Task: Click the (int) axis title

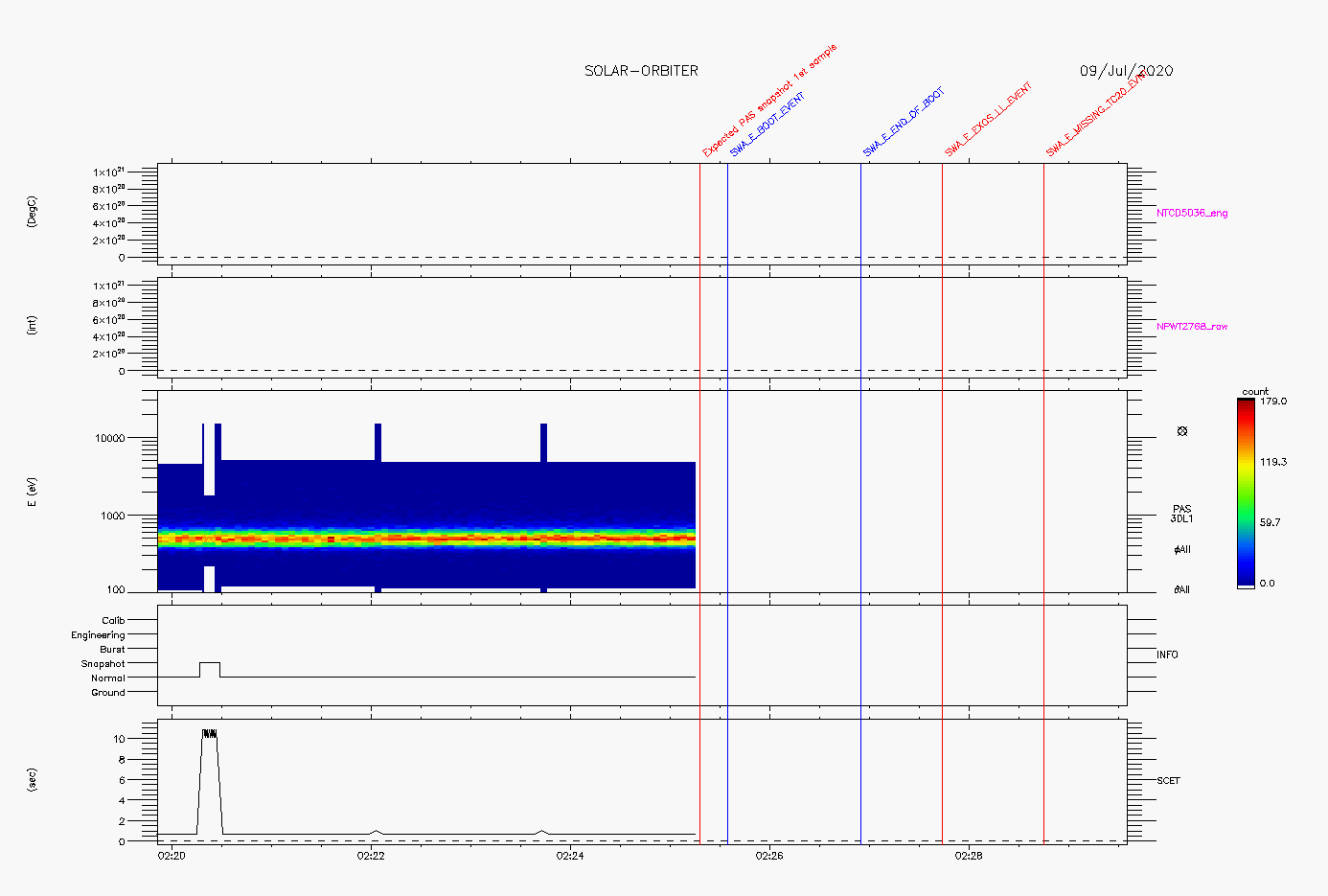Action: [x=32, y=326]
